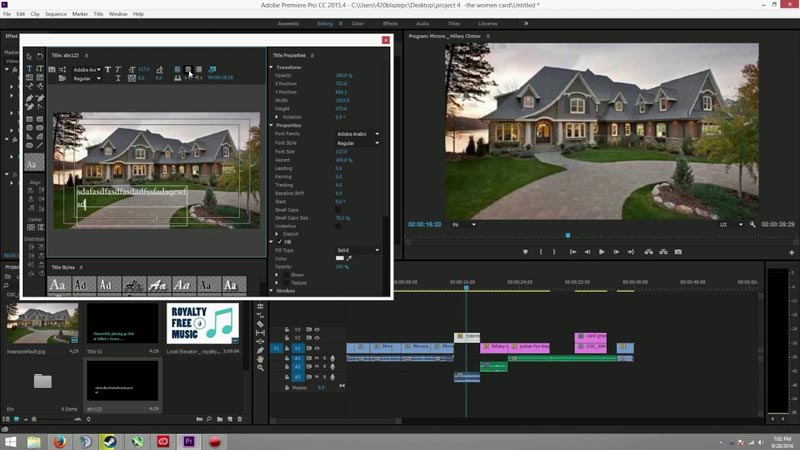The height and width of the screenshot is (450, 800).
Task: Open the Font Family dropdown Adobe Arabic
Action: (358, 134)
